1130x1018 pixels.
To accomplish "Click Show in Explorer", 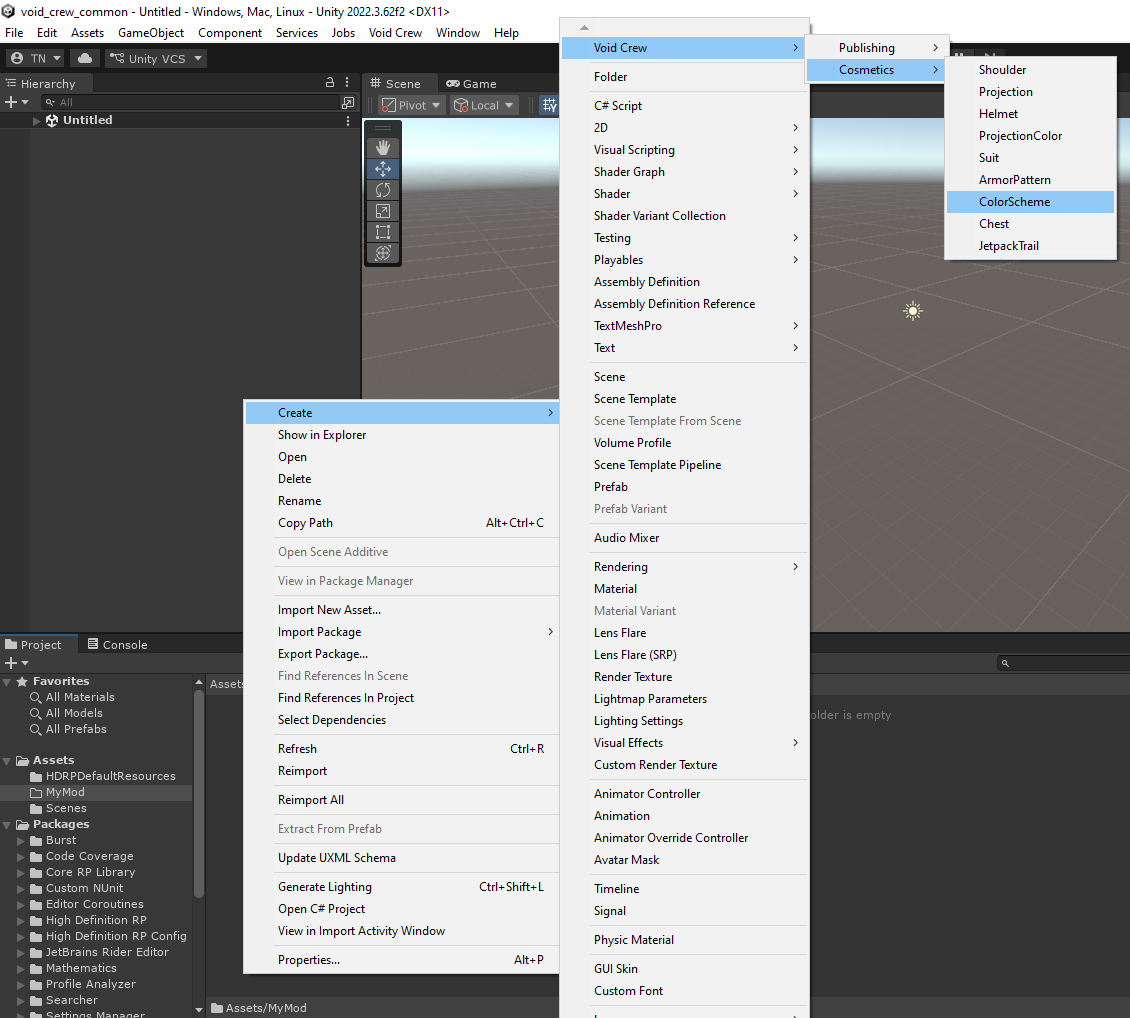I will (x=402, y=434).
